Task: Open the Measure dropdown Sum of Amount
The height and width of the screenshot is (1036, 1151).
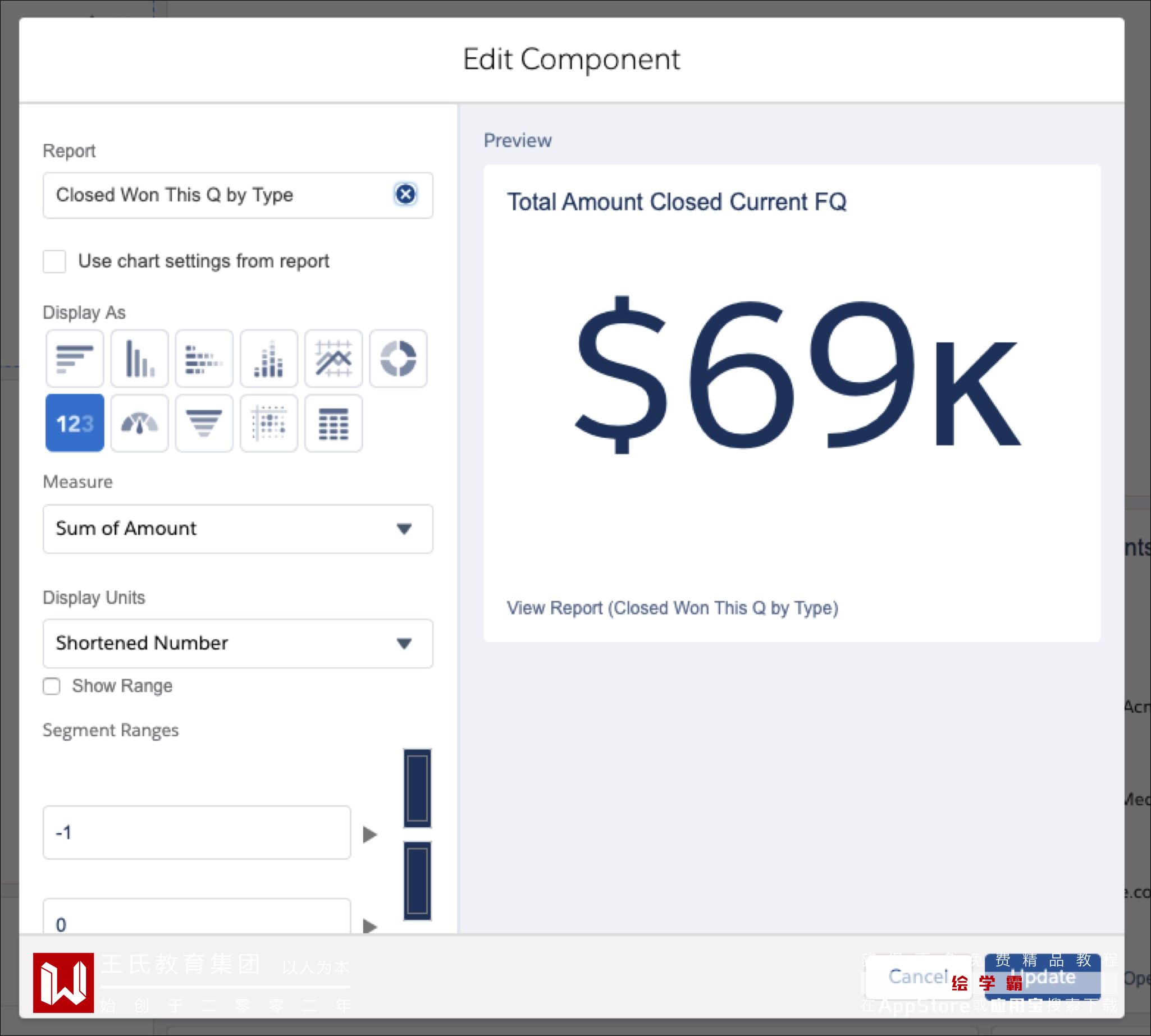Action: pyautogui.click(x=237, y=529)
